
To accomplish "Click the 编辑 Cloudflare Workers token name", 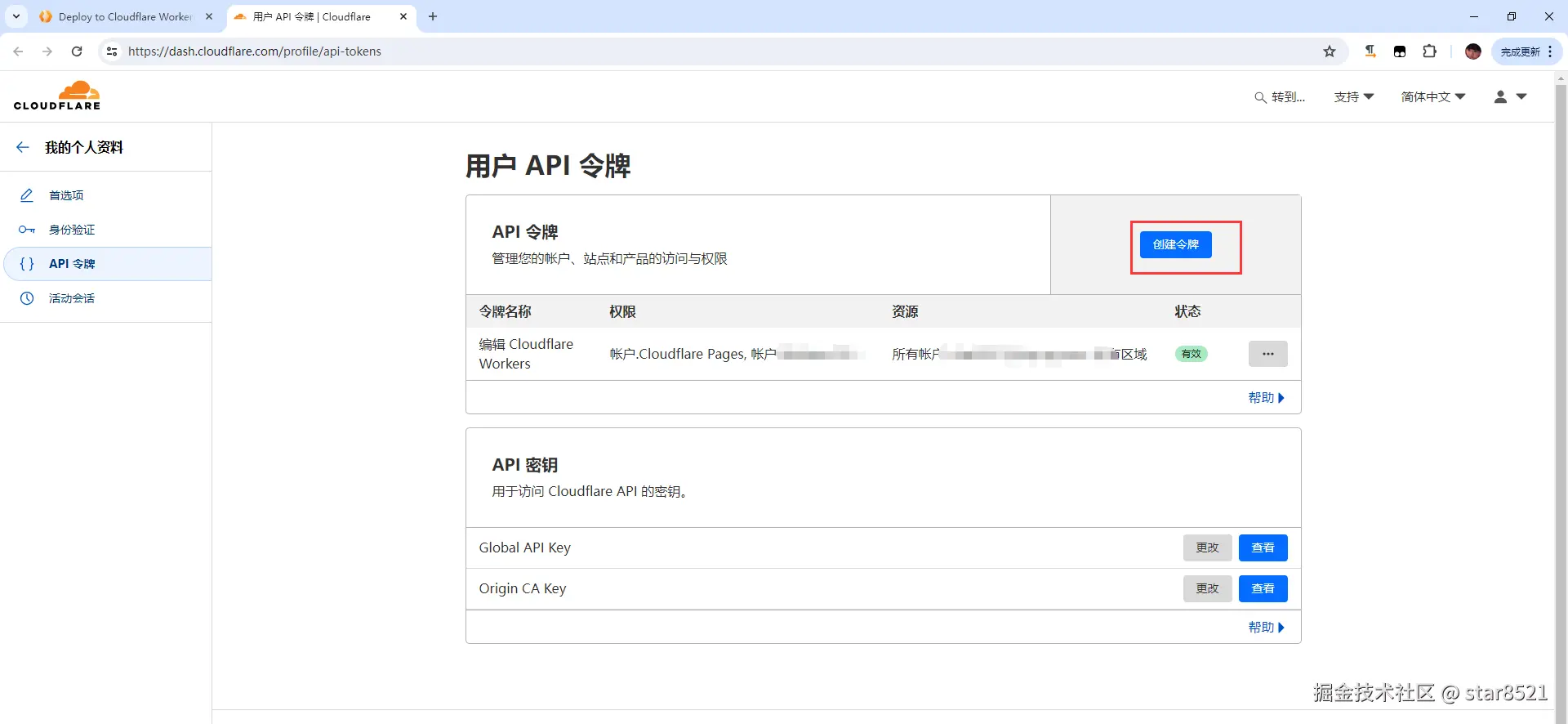I will click(526, 354).
